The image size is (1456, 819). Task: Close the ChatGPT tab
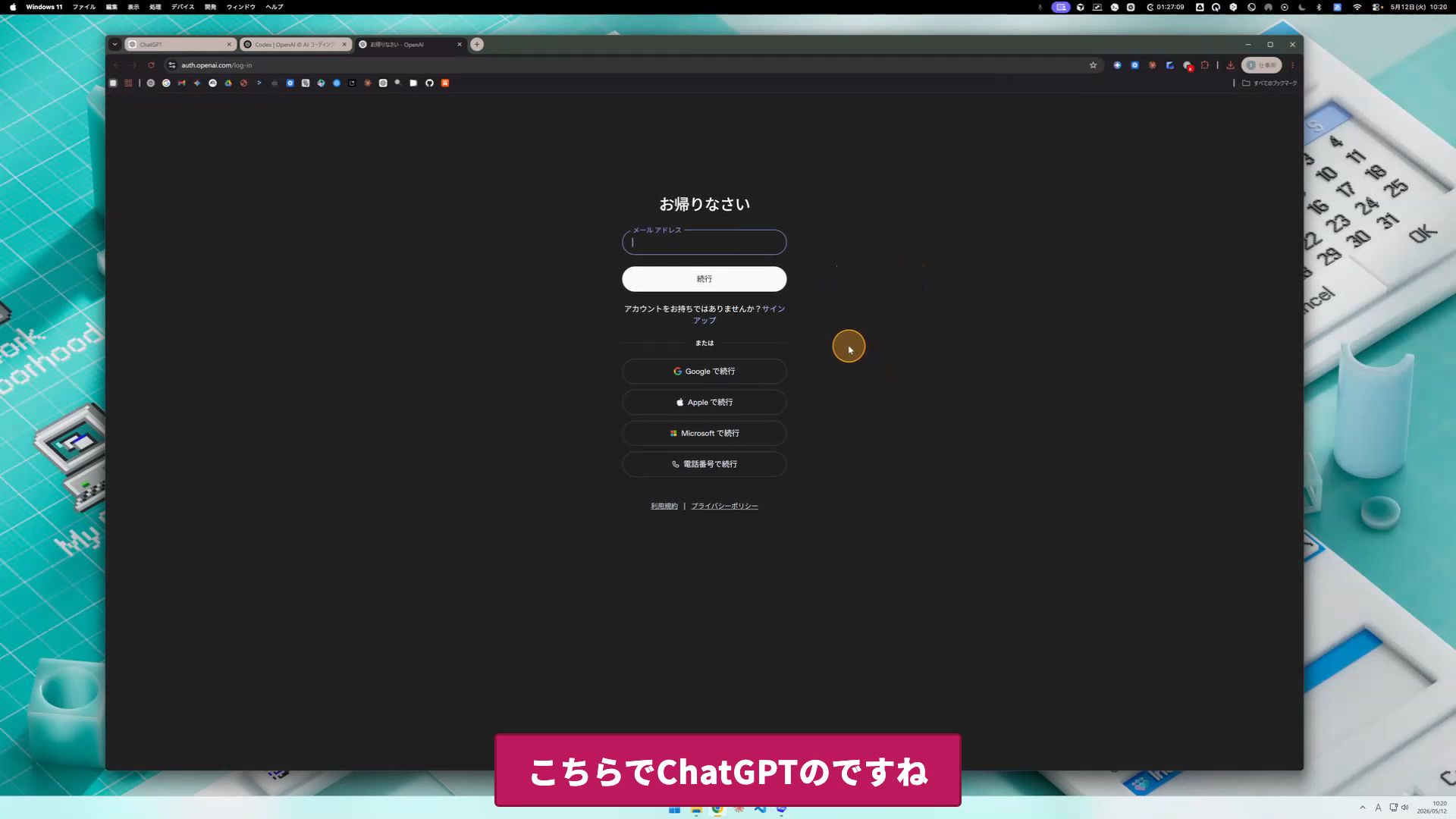[229, 45]
